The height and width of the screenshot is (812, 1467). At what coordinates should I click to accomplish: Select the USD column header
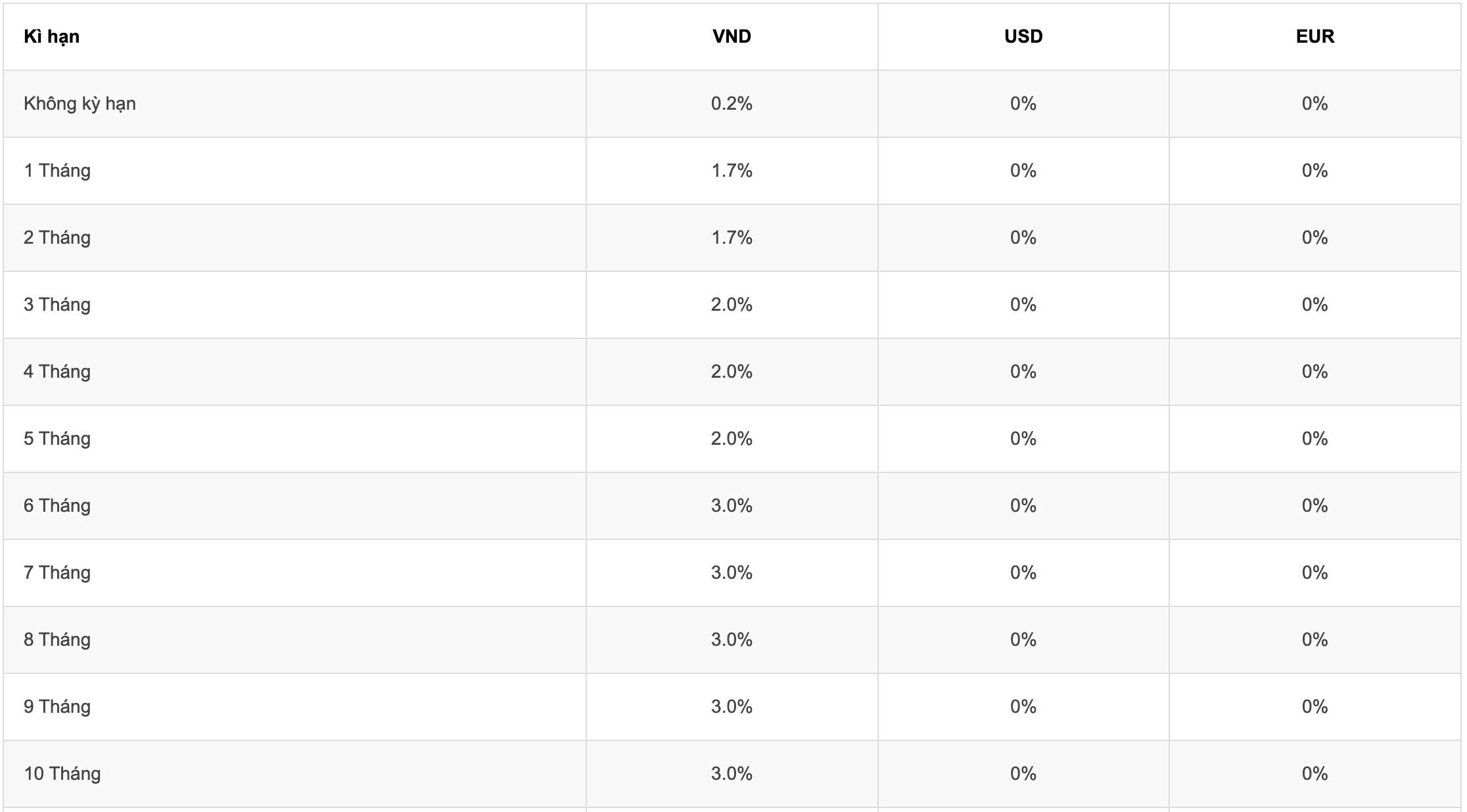pyautogui.click(x=1023, y=37)
